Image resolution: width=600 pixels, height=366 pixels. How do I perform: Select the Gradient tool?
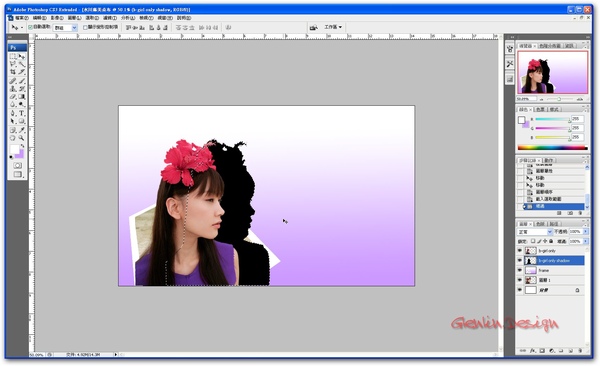pos(22,96)
